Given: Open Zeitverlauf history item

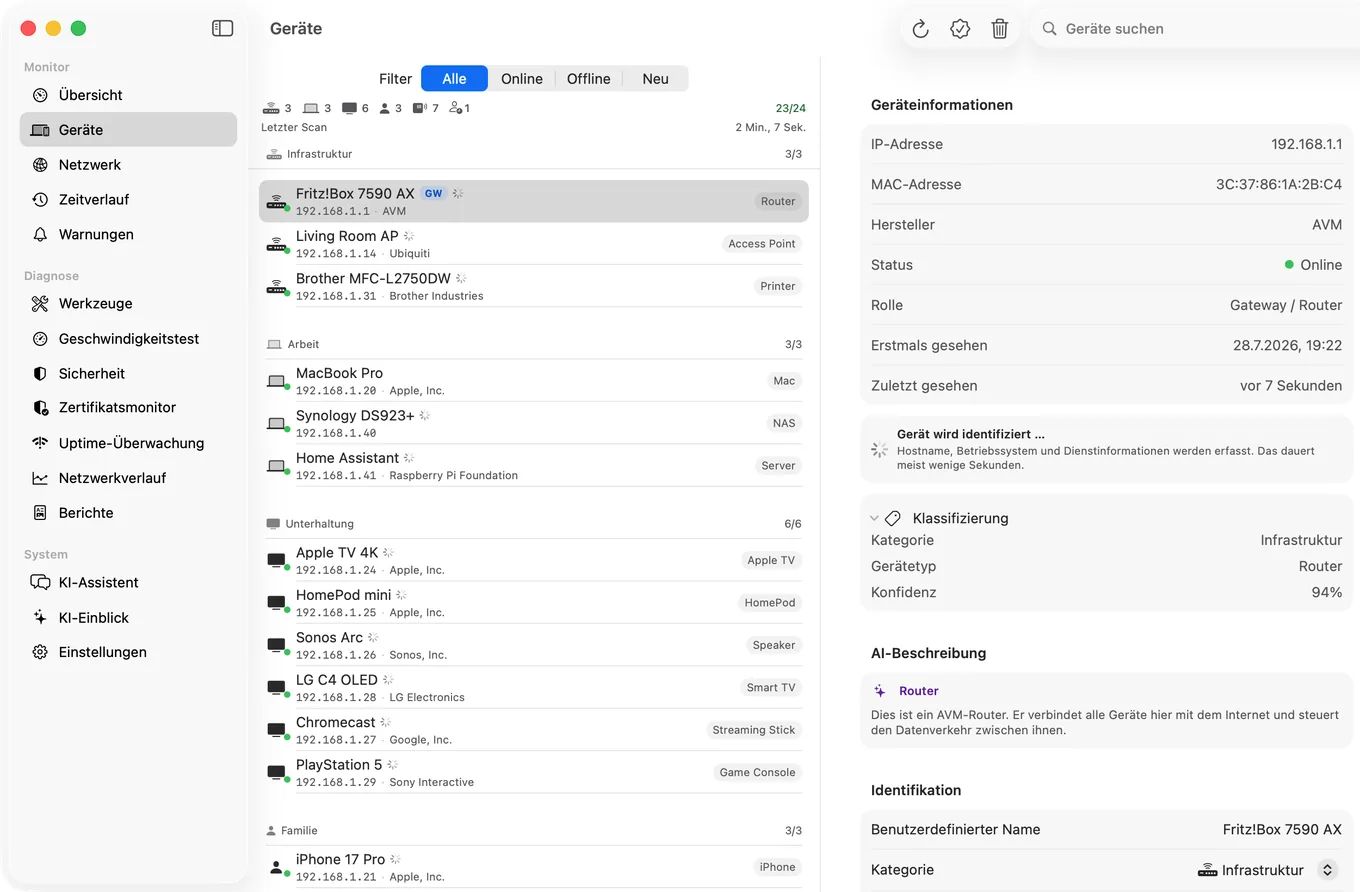Looking at the screenshot, I should pyautogui.click(x=128, y=200).
